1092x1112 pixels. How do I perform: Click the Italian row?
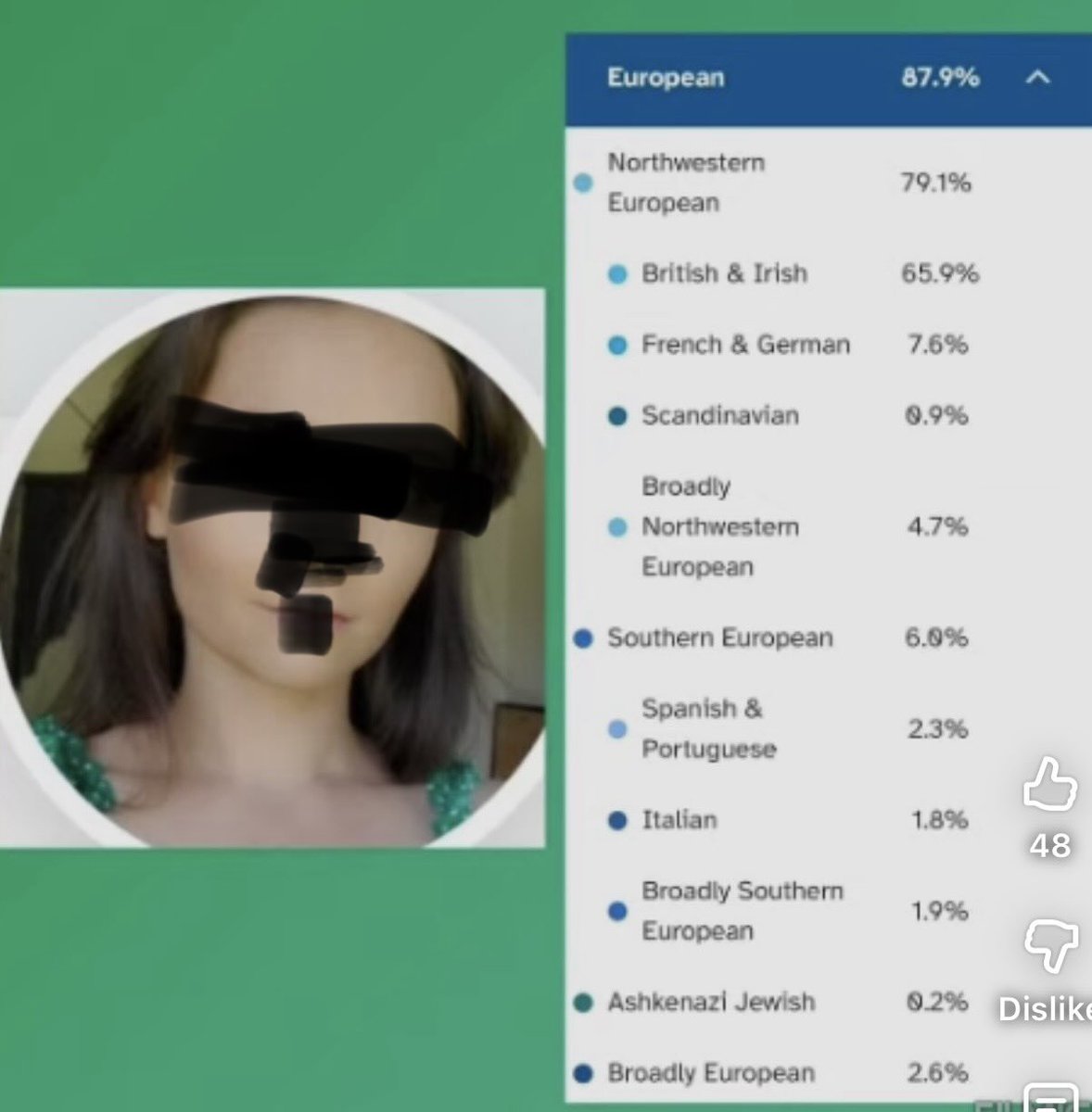point(829,820)
